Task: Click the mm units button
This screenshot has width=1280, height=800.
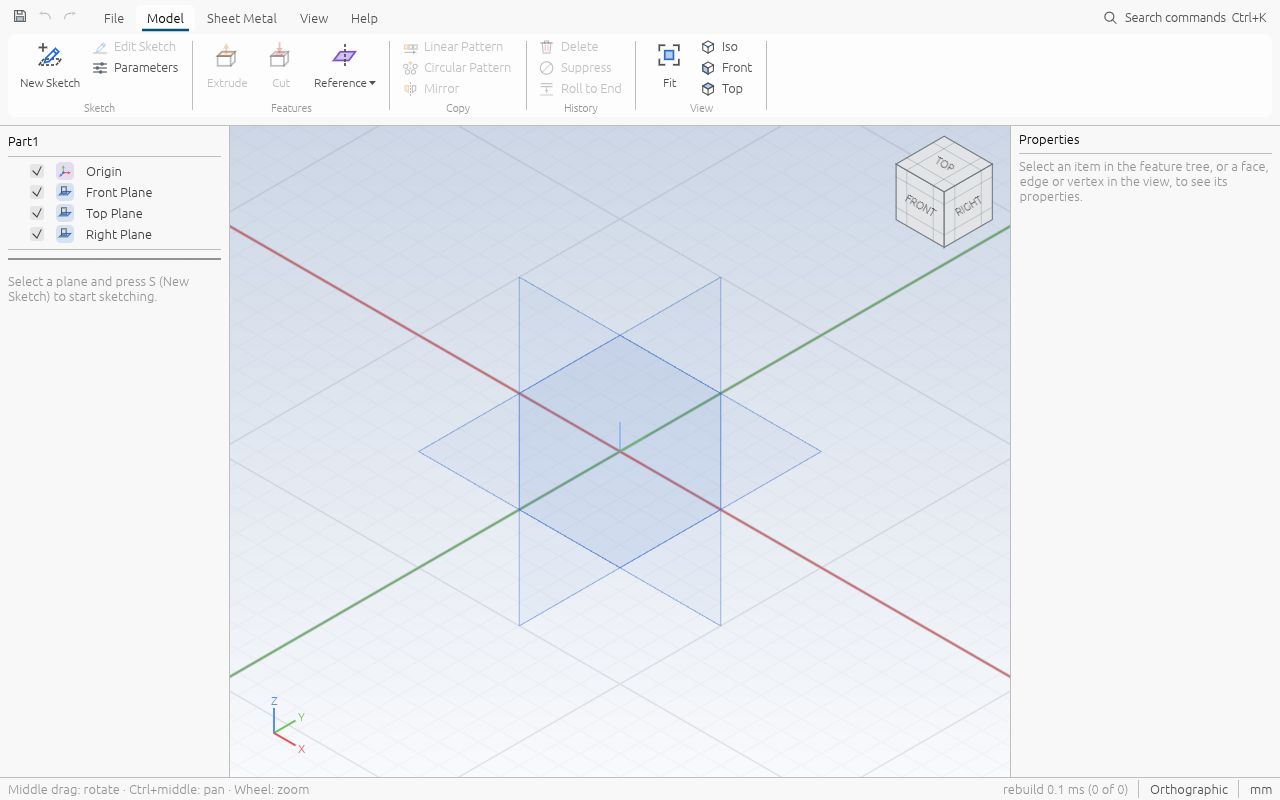Action: click(x=1260, y=789)
